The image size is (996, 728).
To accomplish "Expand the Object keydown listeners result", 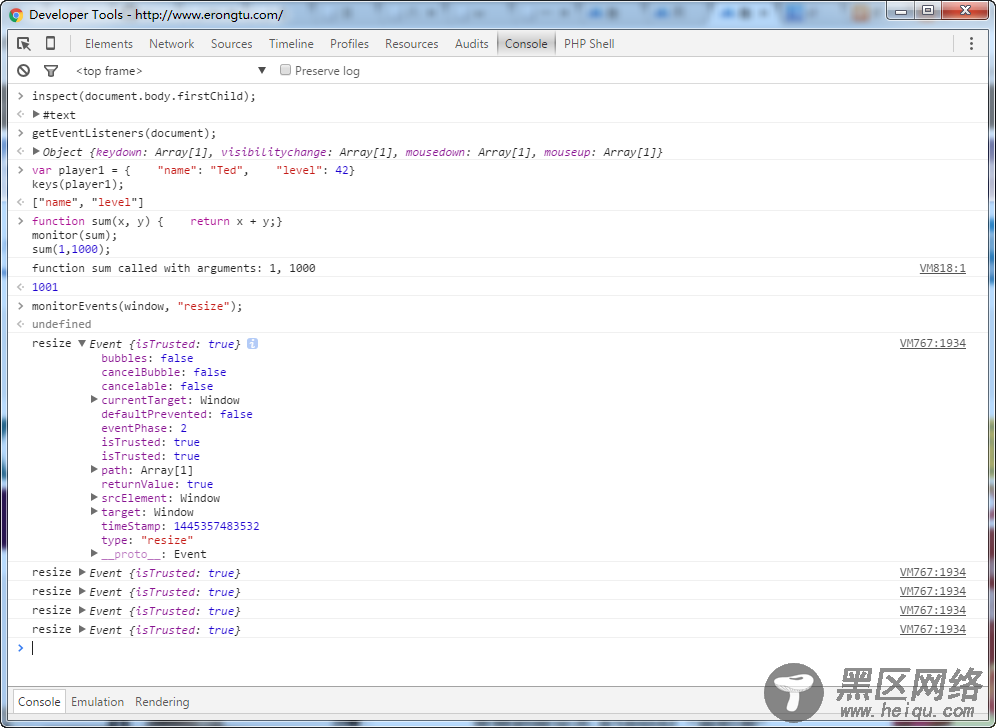I will pos(36,151).
